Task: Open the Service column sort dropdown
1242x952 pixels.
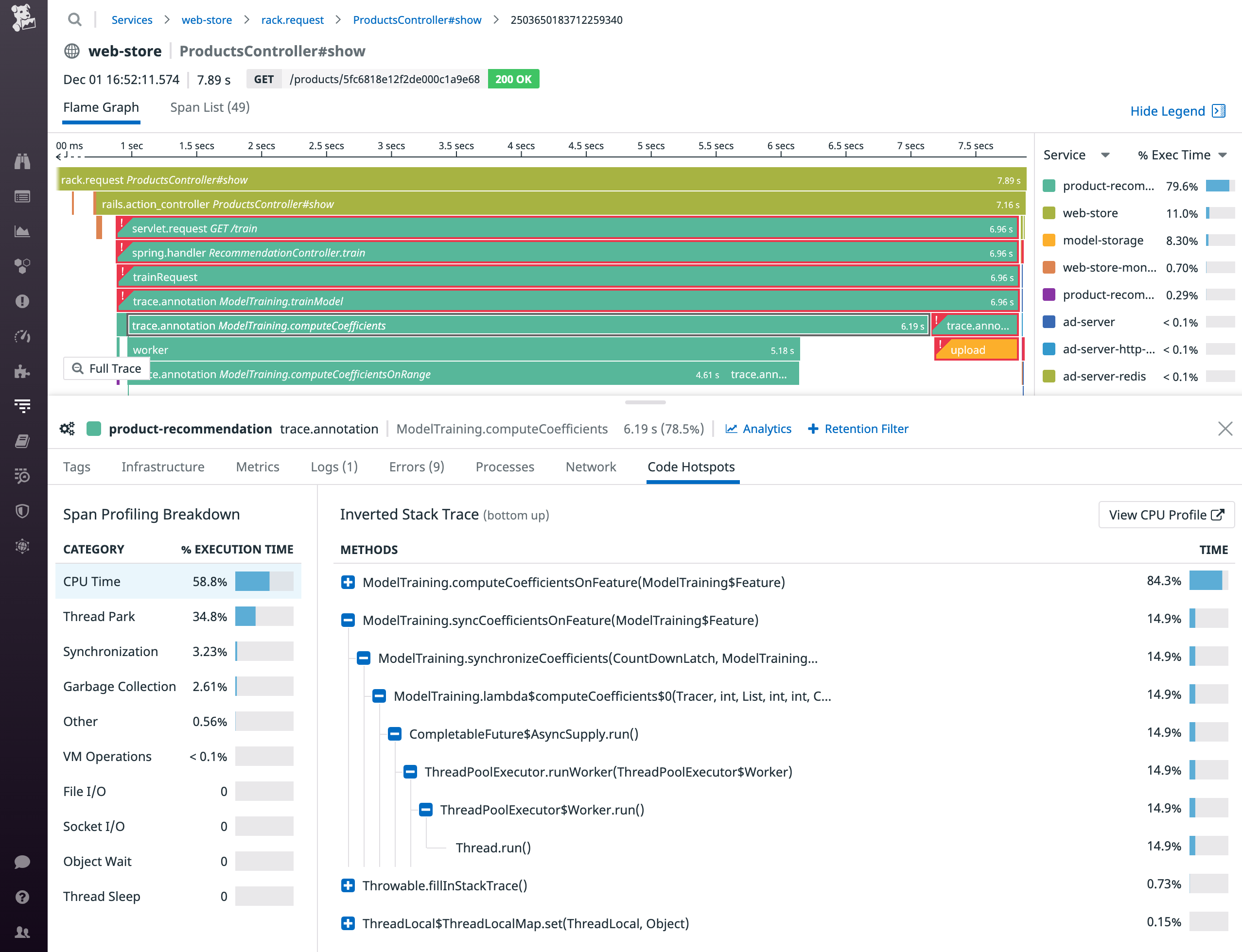Action: pos(1105,155)
